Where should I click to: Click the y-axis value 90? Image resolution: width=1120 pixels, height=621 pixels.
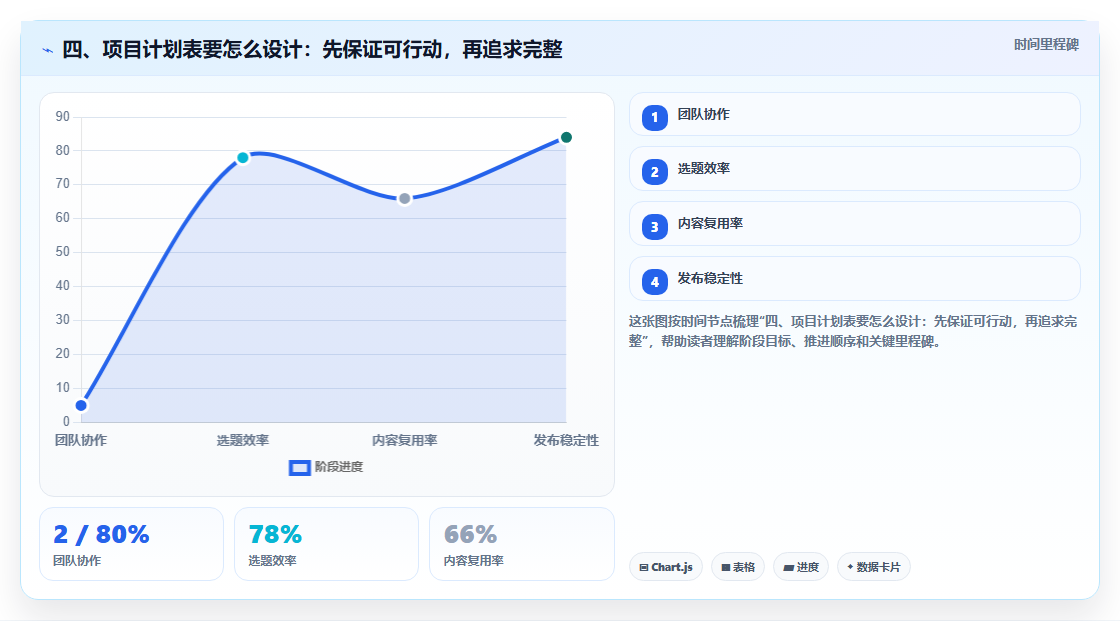pyautogui.click(x=63, y=116)
